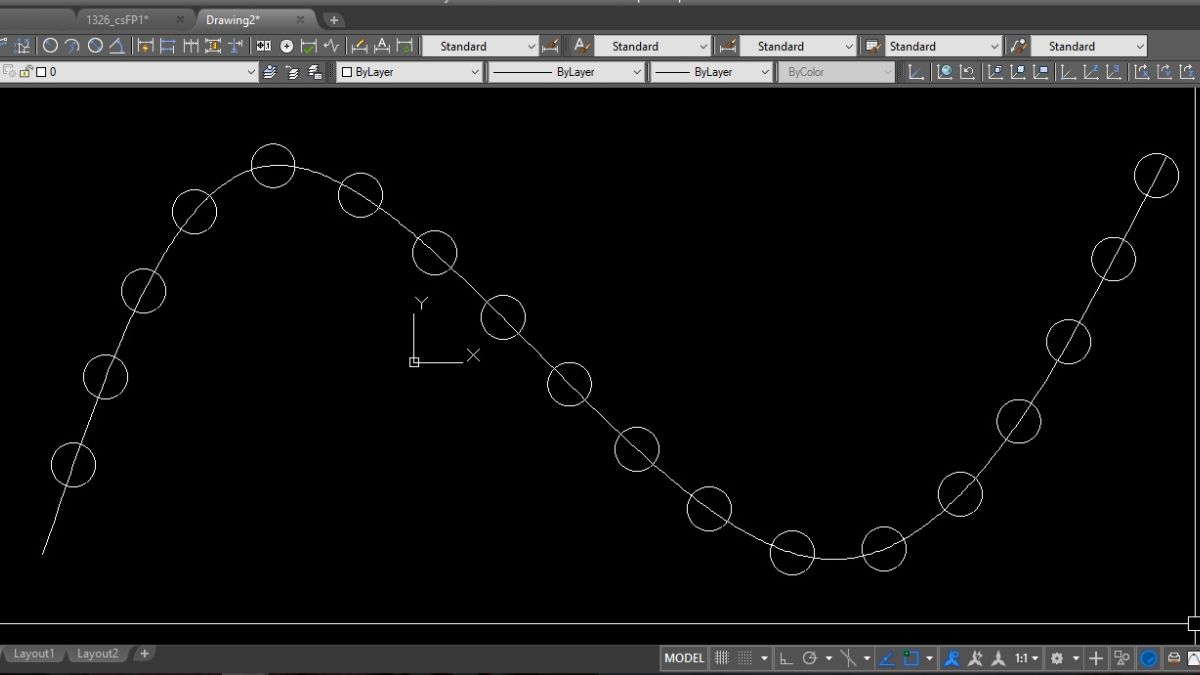Toggle 2D Object Snap

coord(910,658)
